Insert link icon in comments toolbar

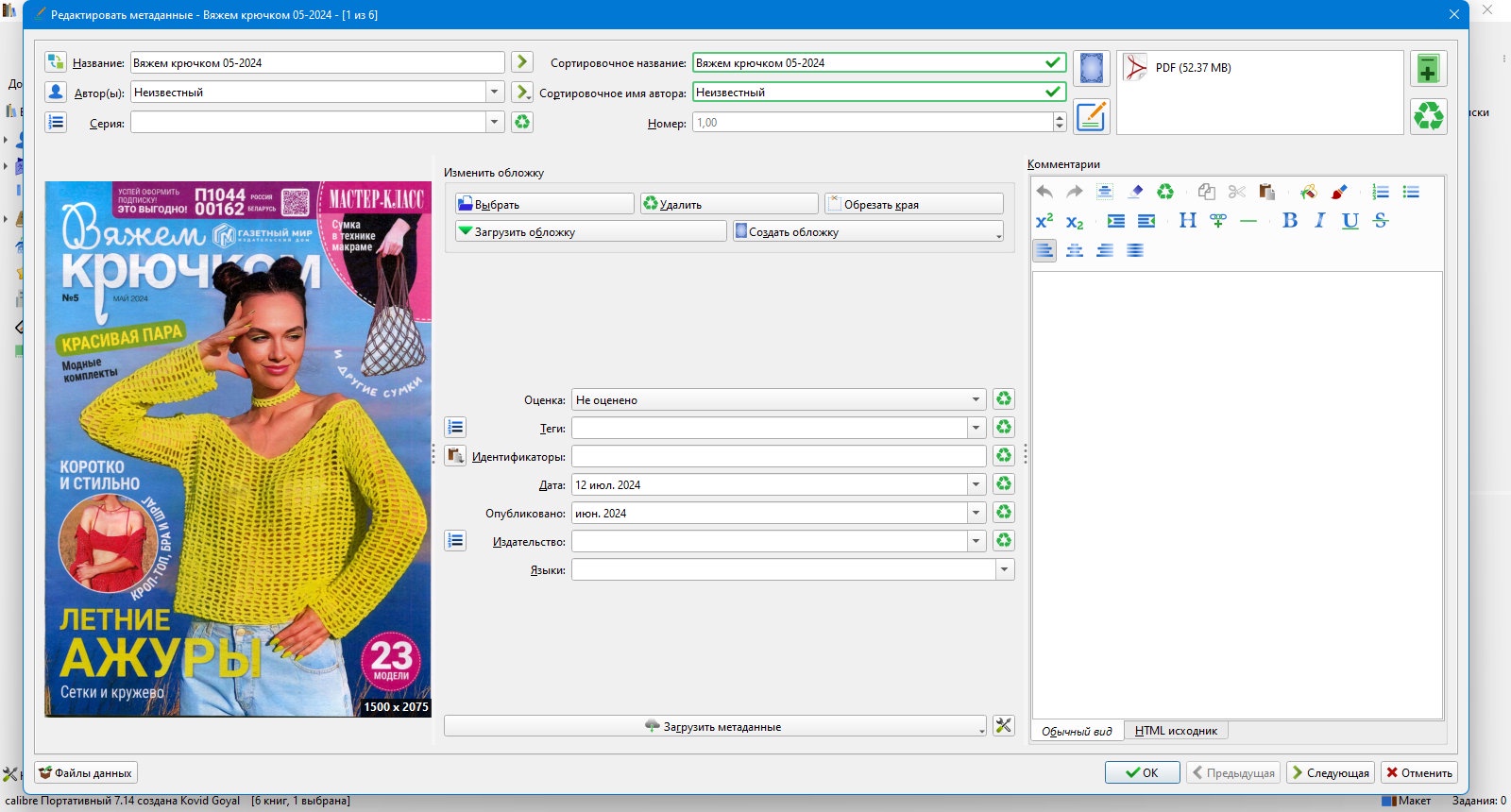[1218, 221]
